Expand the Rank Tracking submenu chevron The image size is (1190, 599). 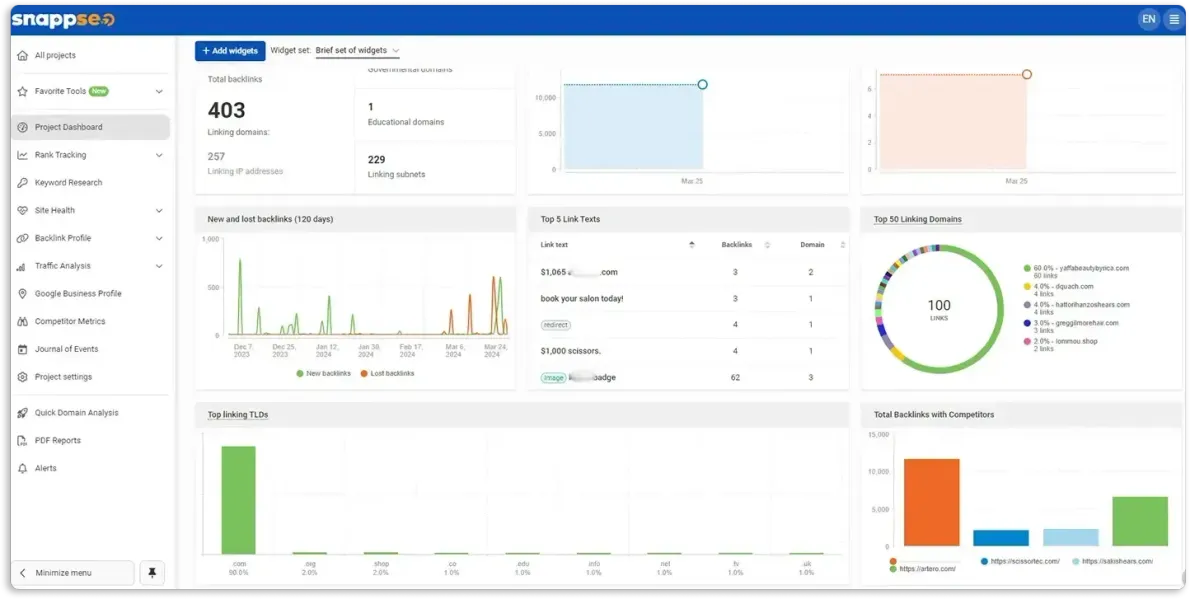coord(159,155)
